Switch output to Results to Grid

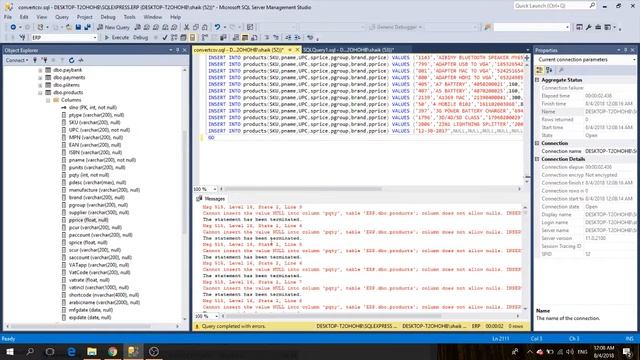[245, 38]
